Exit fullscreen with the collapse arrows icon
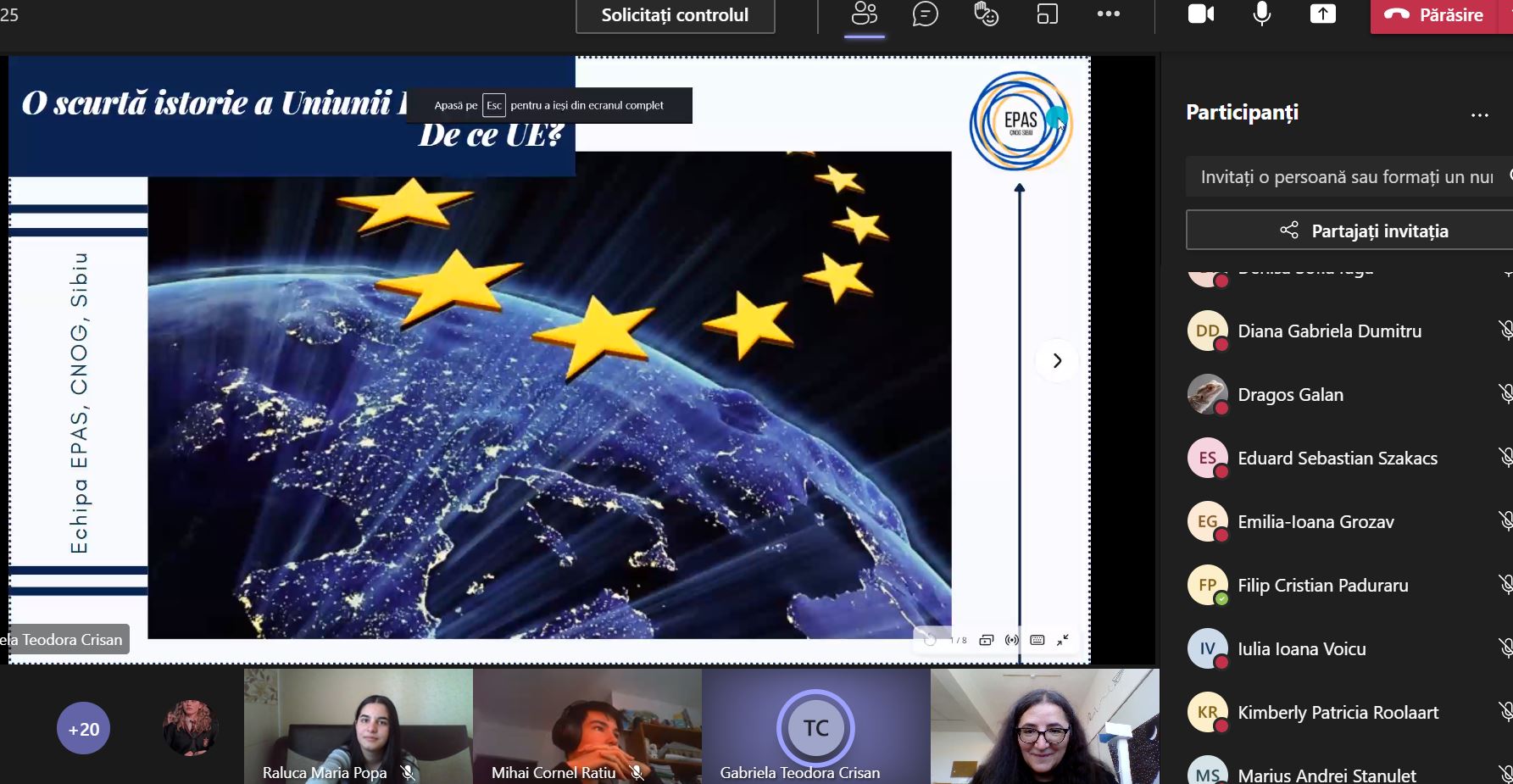 click(x=1063, y=640)
